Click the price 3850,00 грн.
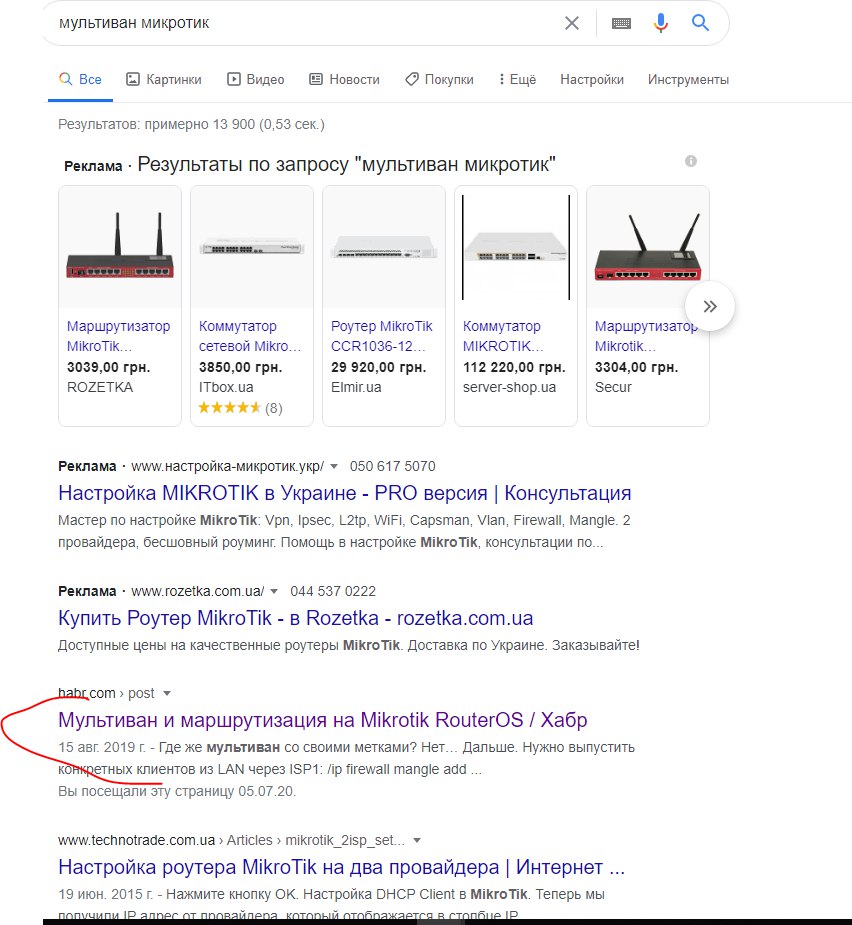 pyautogui.click(x=240, y=368)
